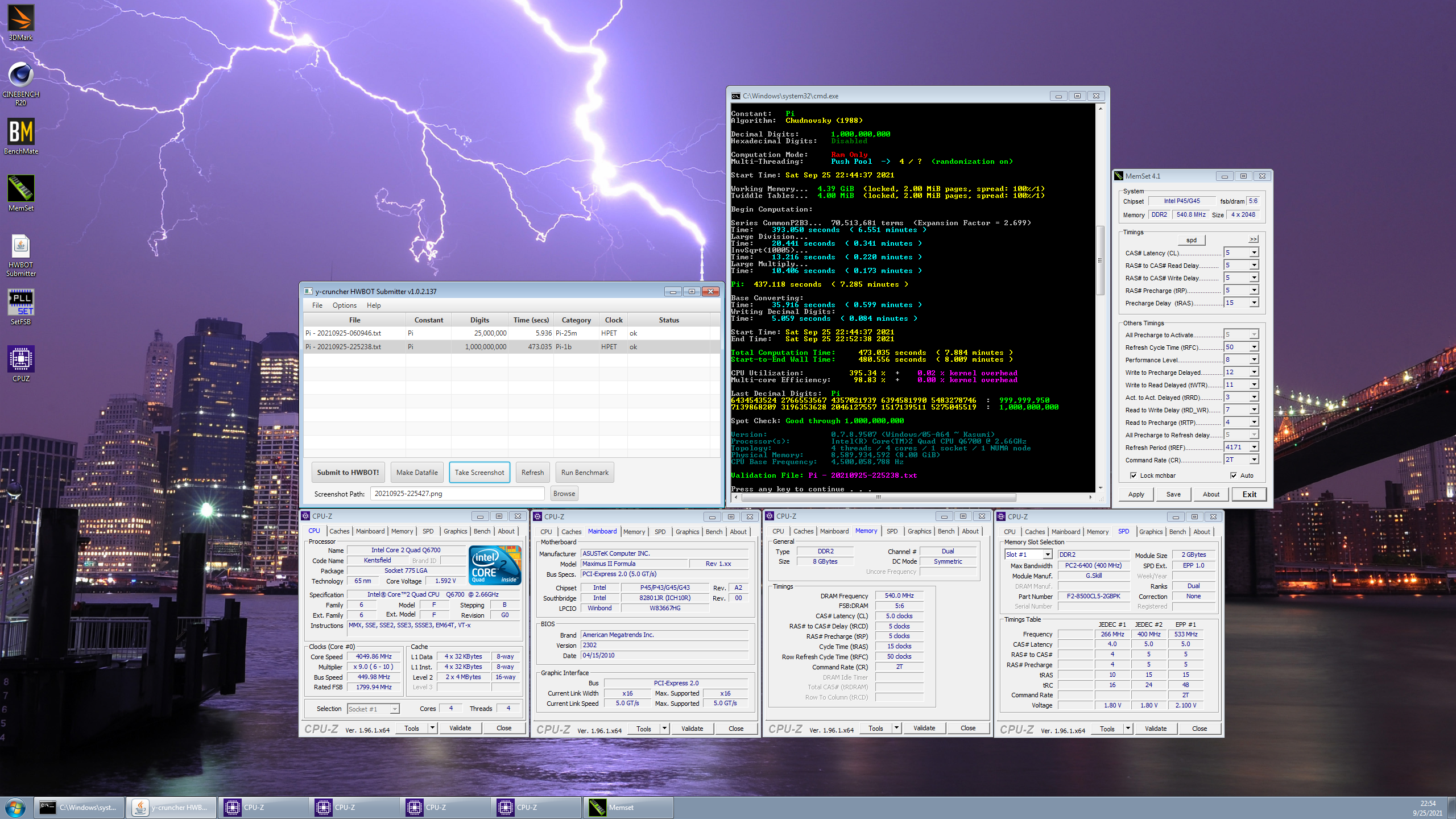1456x819 pixels.
Task: Select Pi-1b row 20210925-225238.txt
Action: click(x=511, y=346)
